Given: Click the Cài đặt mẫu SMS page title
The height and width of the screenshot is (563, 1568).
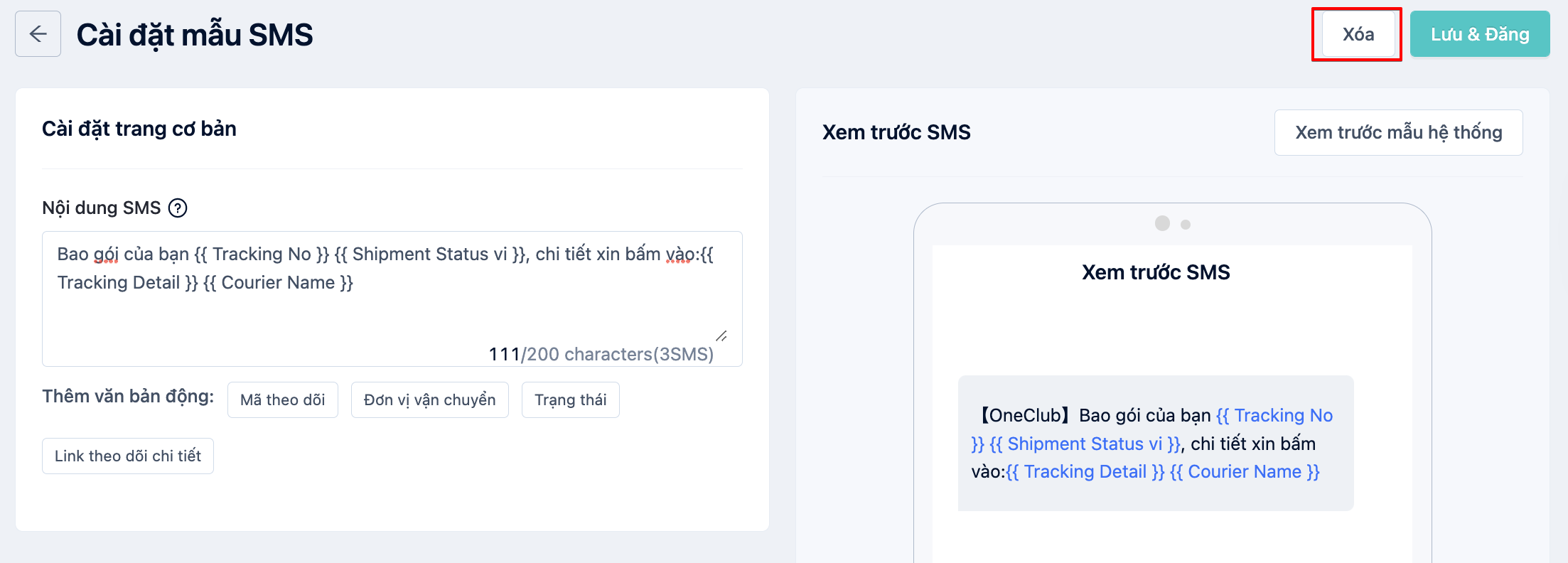Looking at the screenshot, I should [x=195, y=35].
